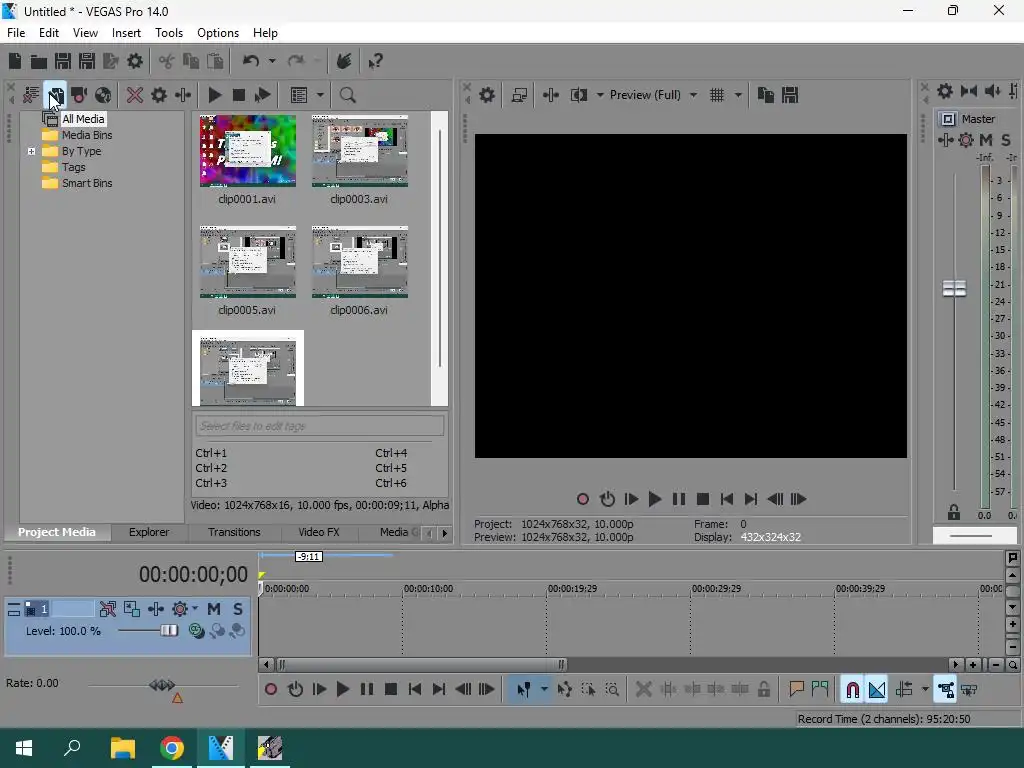Image resolution: width=1024 pixels, height=768 pixels.
Task: Toggle the Automatic Crossfades icon
Action: point(876,690)
